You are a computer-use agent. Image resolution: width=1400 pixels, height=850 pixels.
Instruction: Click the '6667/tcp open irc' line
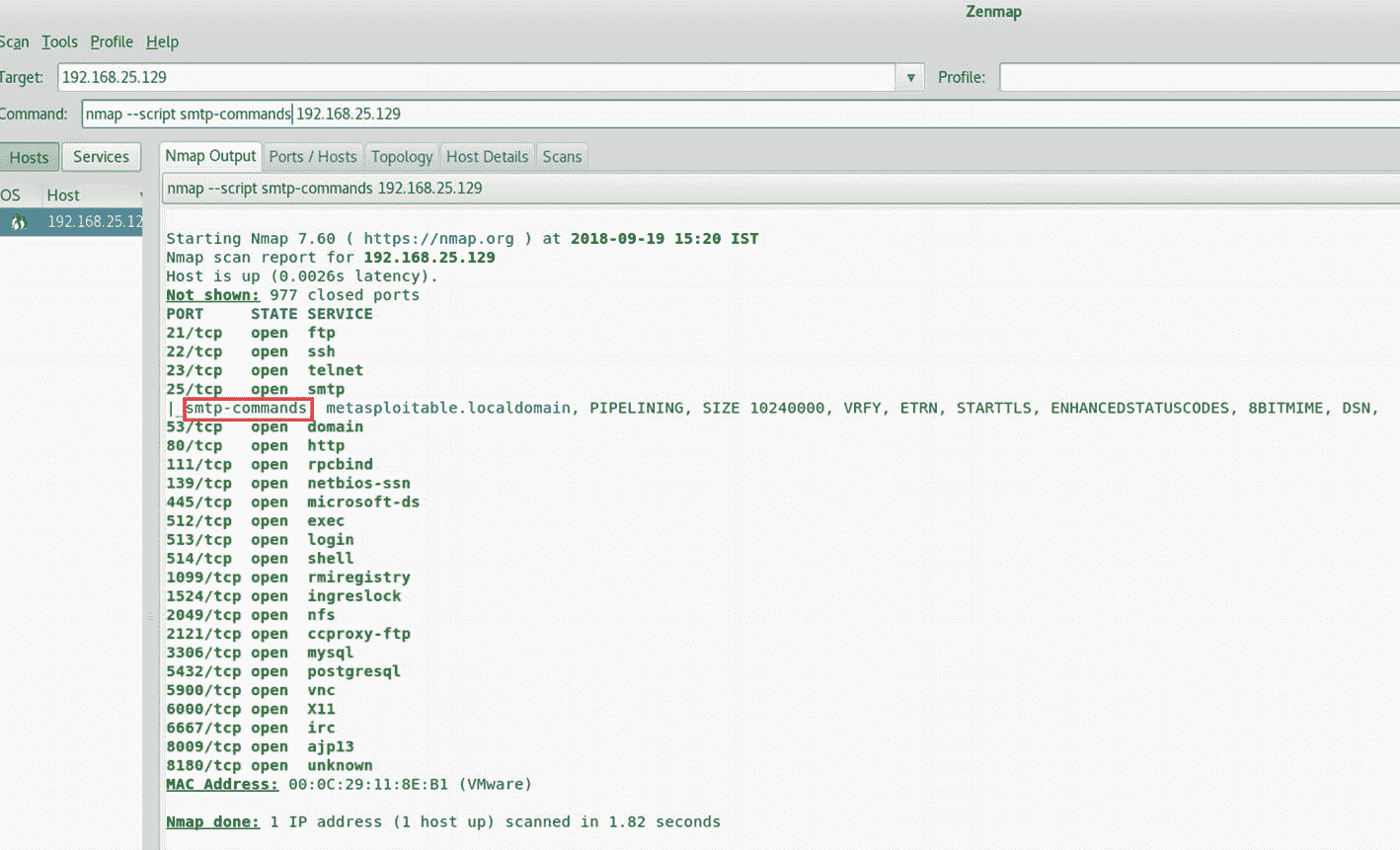point(251,727)
